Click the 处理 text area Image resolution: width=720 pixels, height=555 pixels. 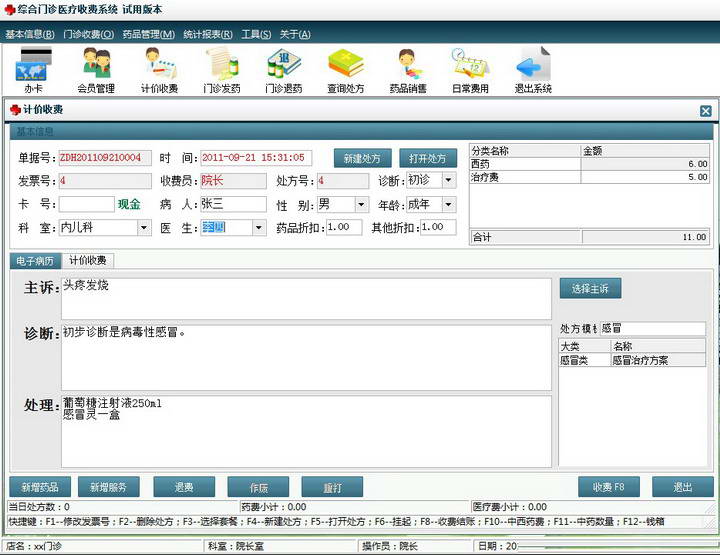coord(306,432)
